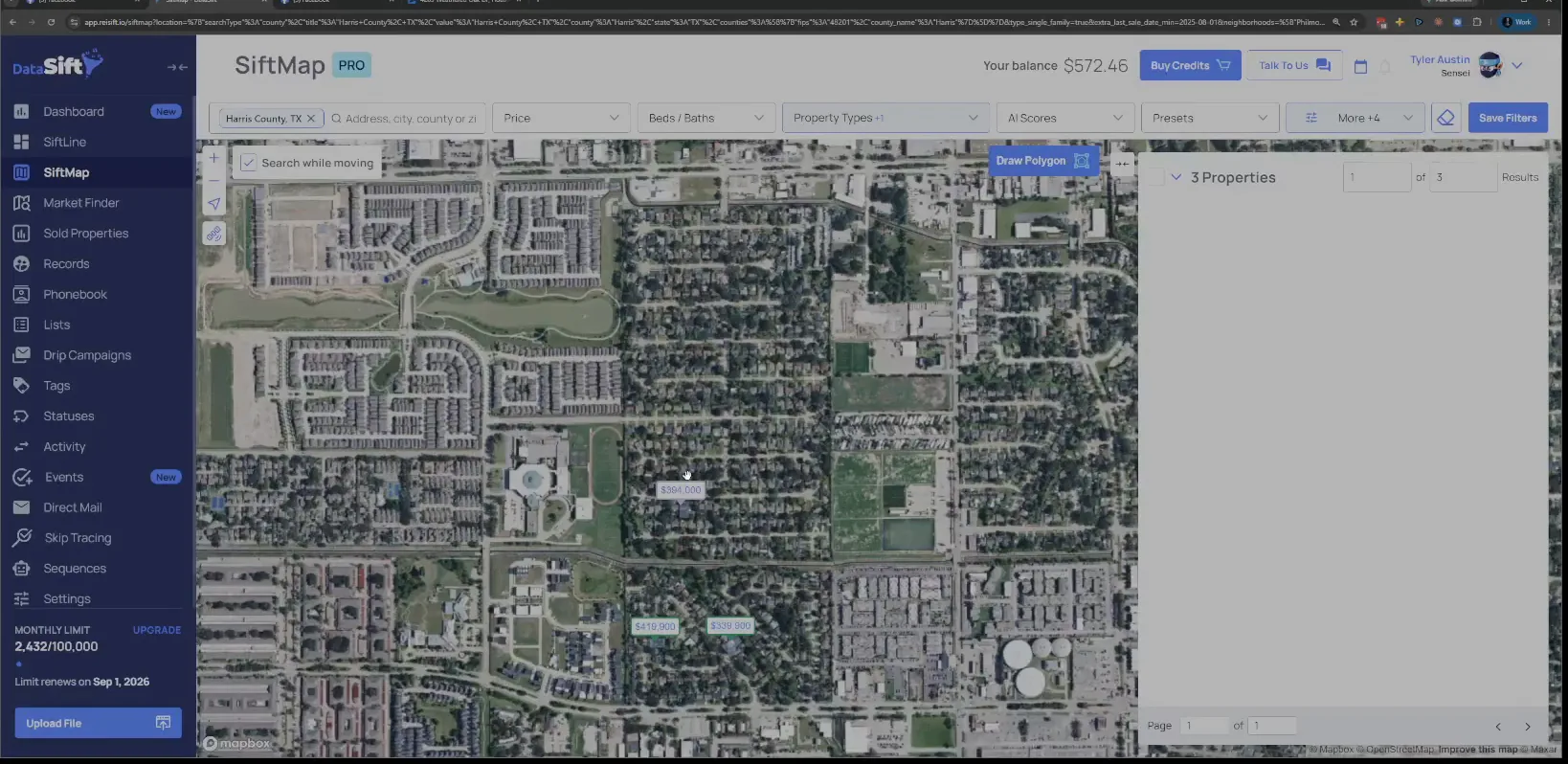Collapse the properties results panel
This screenshot has height=764, width=1568.
click(1122, 164)
